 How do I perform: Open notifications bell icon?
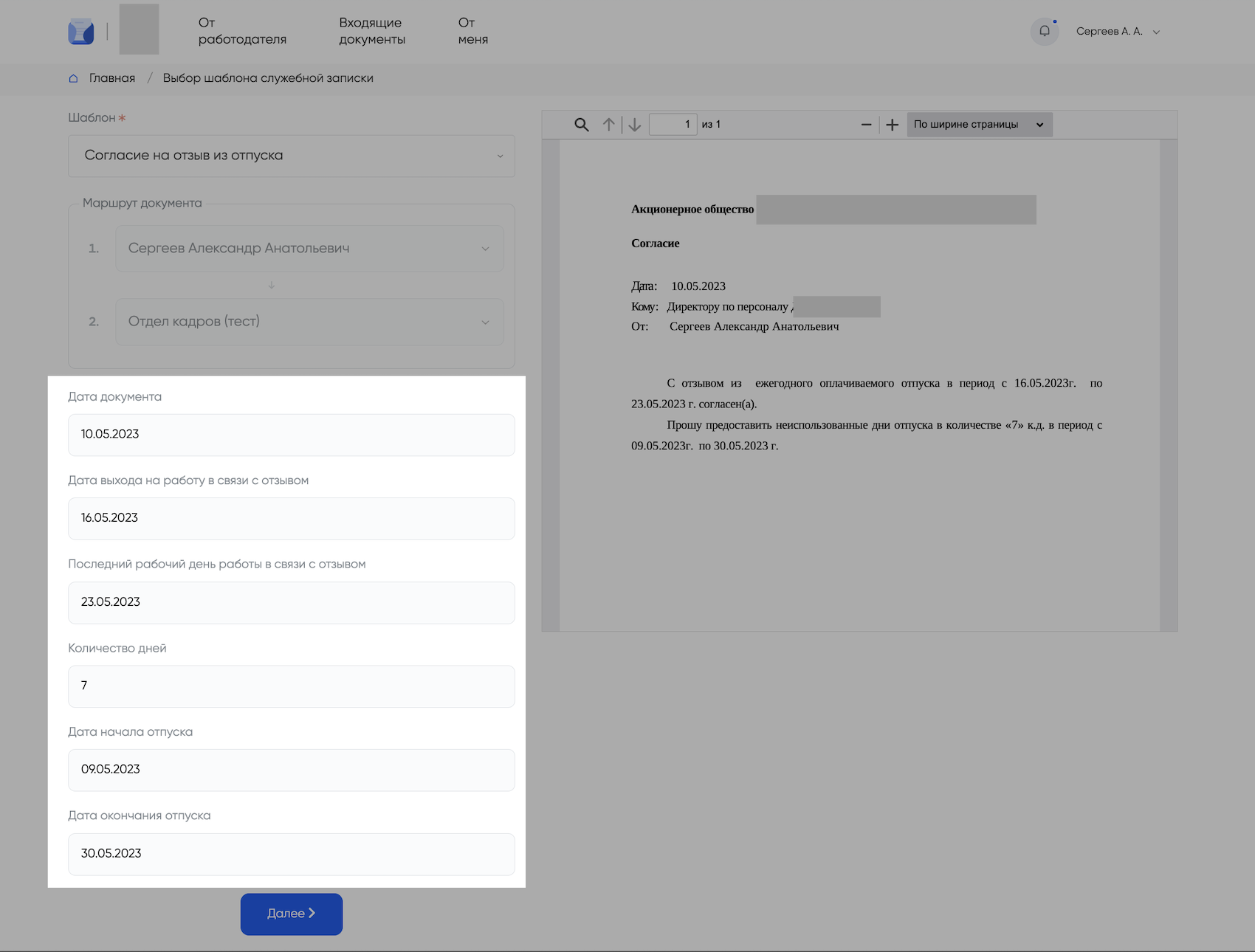[x=1044, y=31]
